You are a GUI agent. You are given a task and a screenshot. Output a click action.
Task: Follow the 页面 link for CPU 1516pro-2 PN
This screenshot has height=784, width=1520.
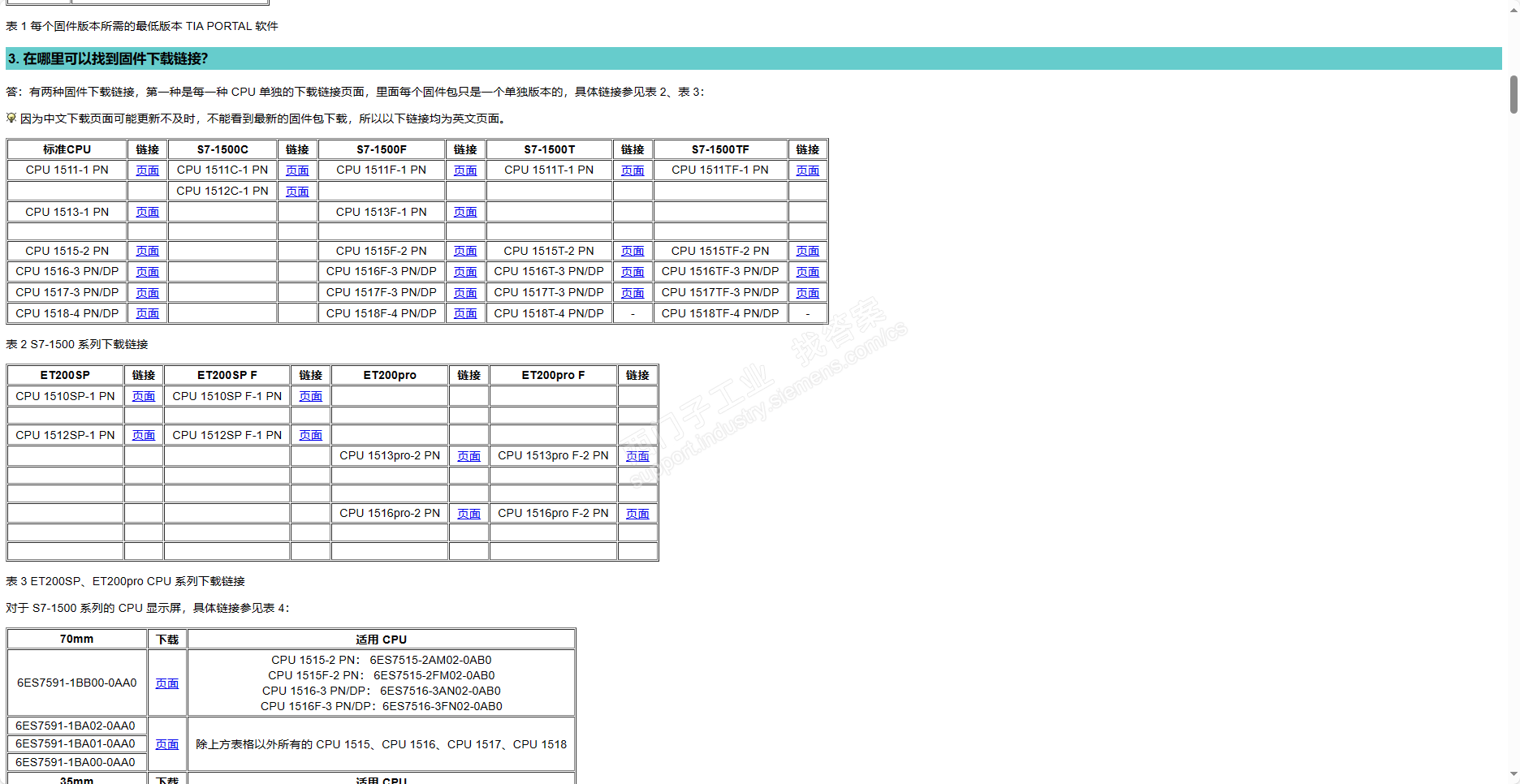tap(469, 514)
